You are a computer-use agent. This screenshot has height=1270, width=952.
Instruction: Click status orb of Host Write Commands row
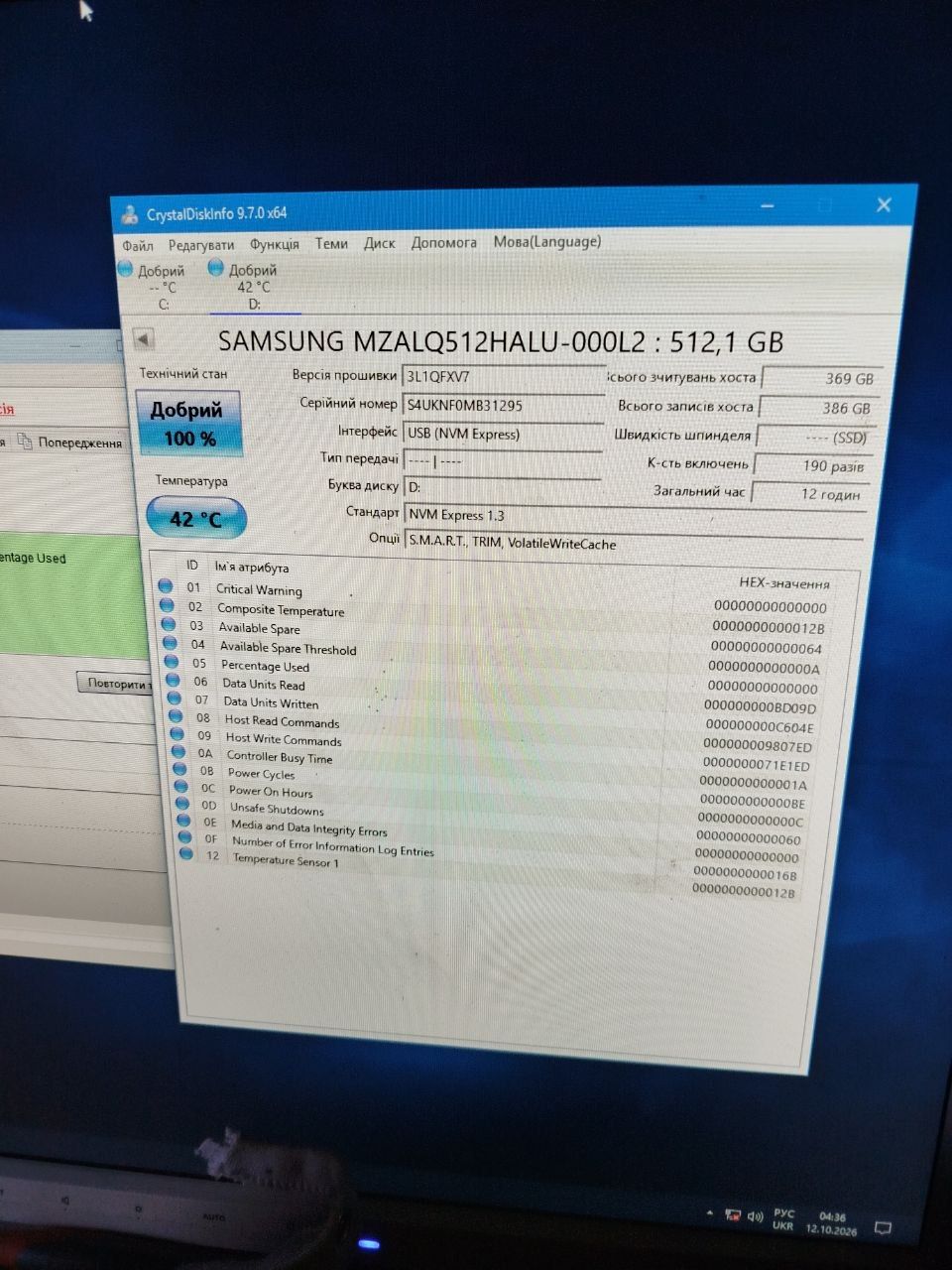click(x=178, y=733)
